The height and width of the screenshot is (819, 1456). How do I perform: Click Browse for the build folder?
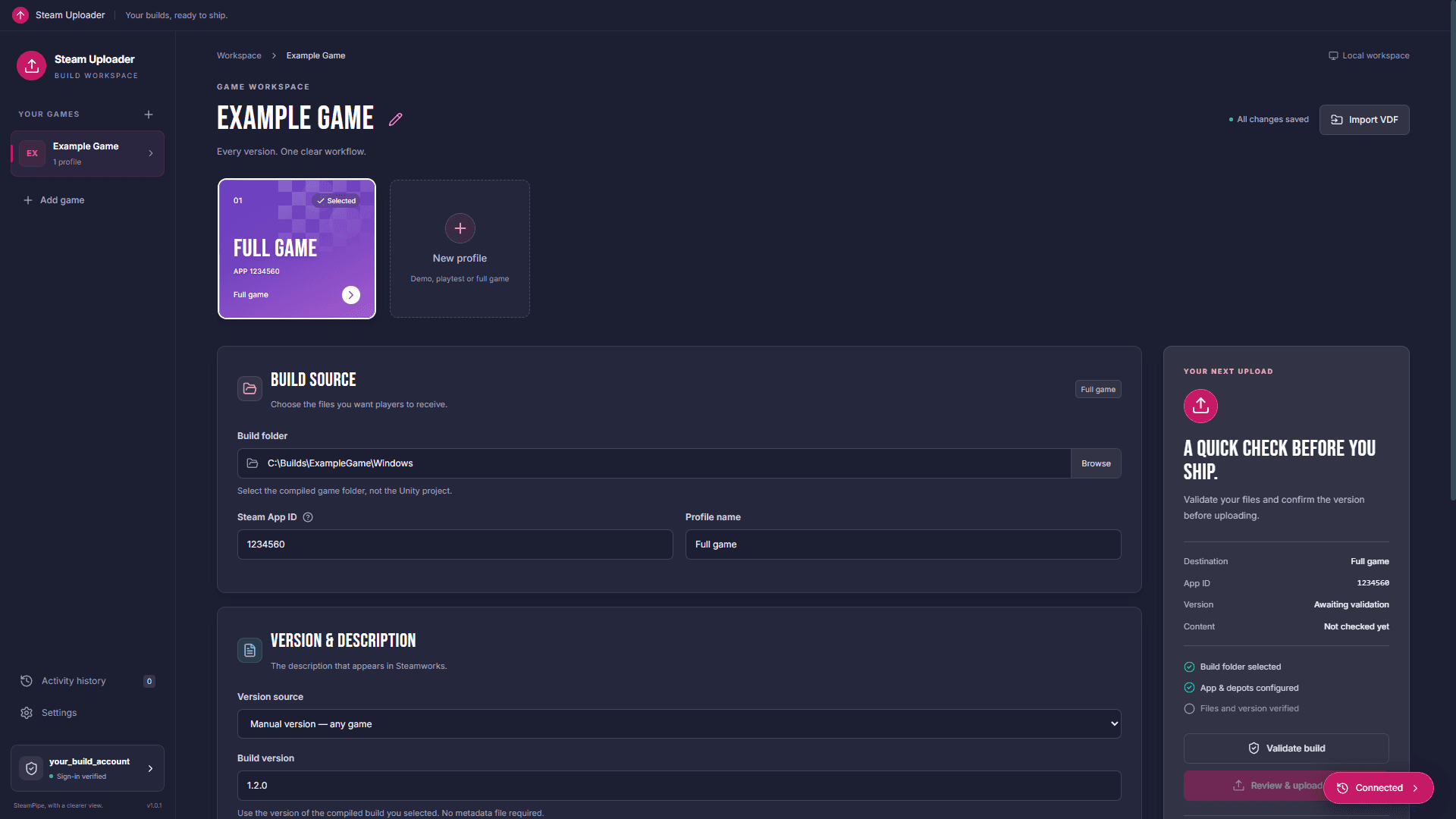[1096, 463]
